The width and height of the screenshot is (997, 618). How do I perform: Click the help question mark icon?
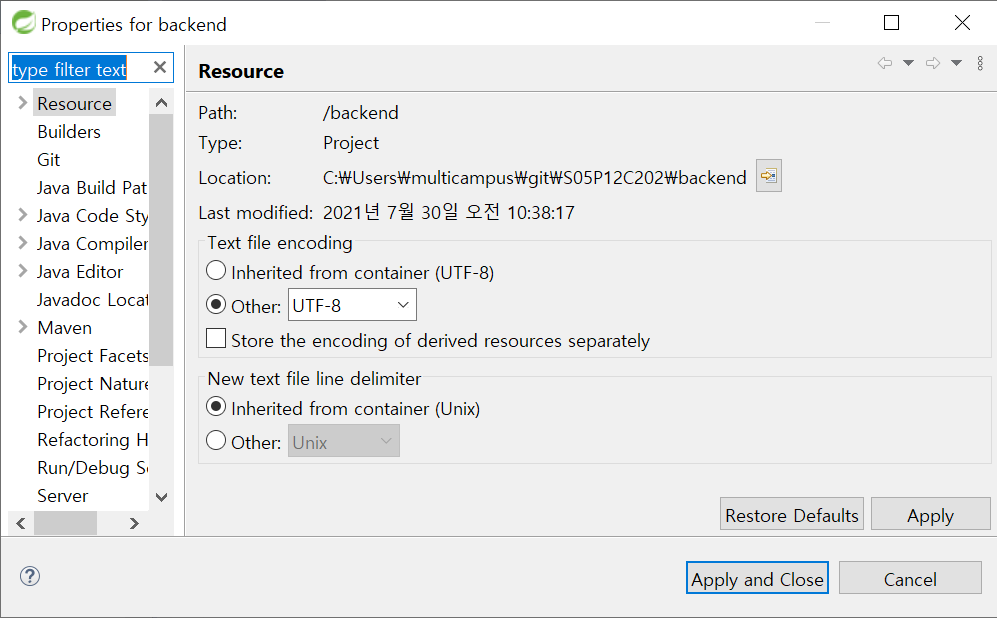(29, 576)
